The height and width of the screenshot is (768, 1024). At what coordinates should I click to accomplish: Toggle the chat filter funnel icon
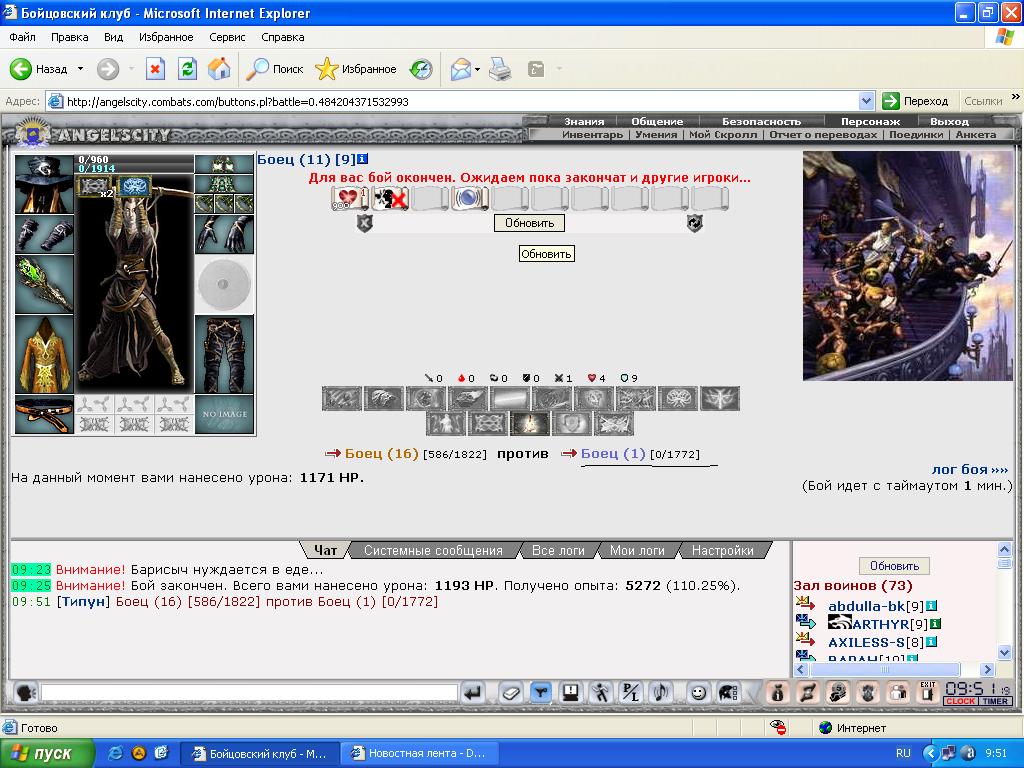tap(541, 692)
